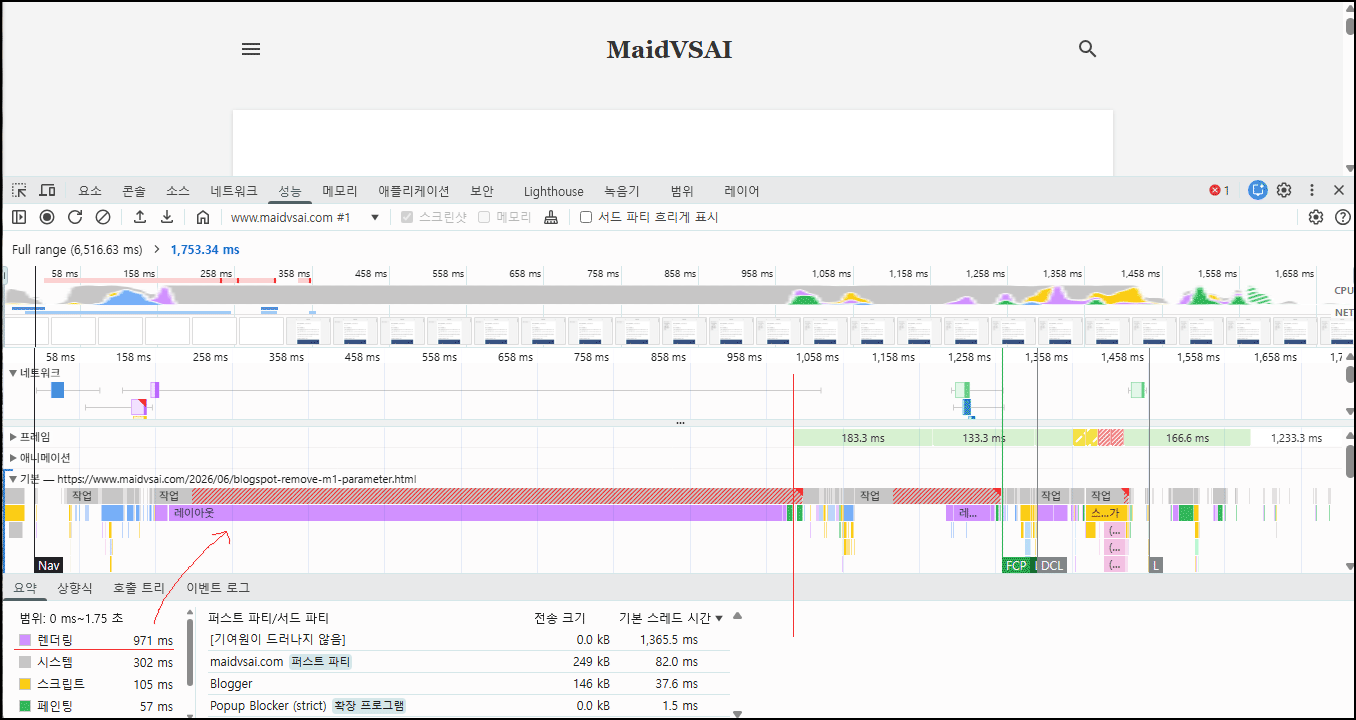Sort by 기본 스레드 시간 column arrow
Viewport: 1356px width, 720px height.
pyautogui.click(x=719, y=618)
